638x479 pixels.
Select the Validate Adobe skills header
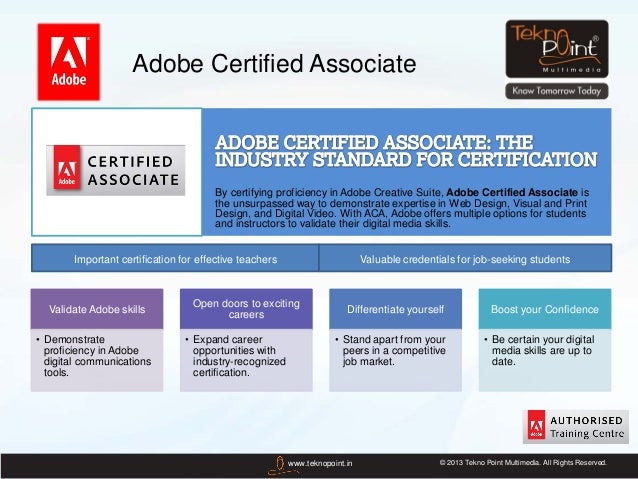pyautogui.click(x=97, y=309)
